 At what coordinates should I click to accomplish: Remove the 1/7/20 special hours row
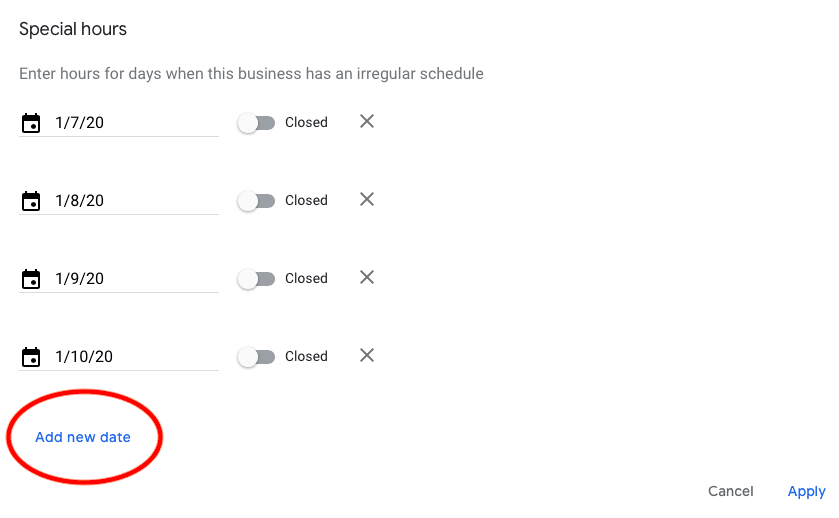(x=367, y=122)
